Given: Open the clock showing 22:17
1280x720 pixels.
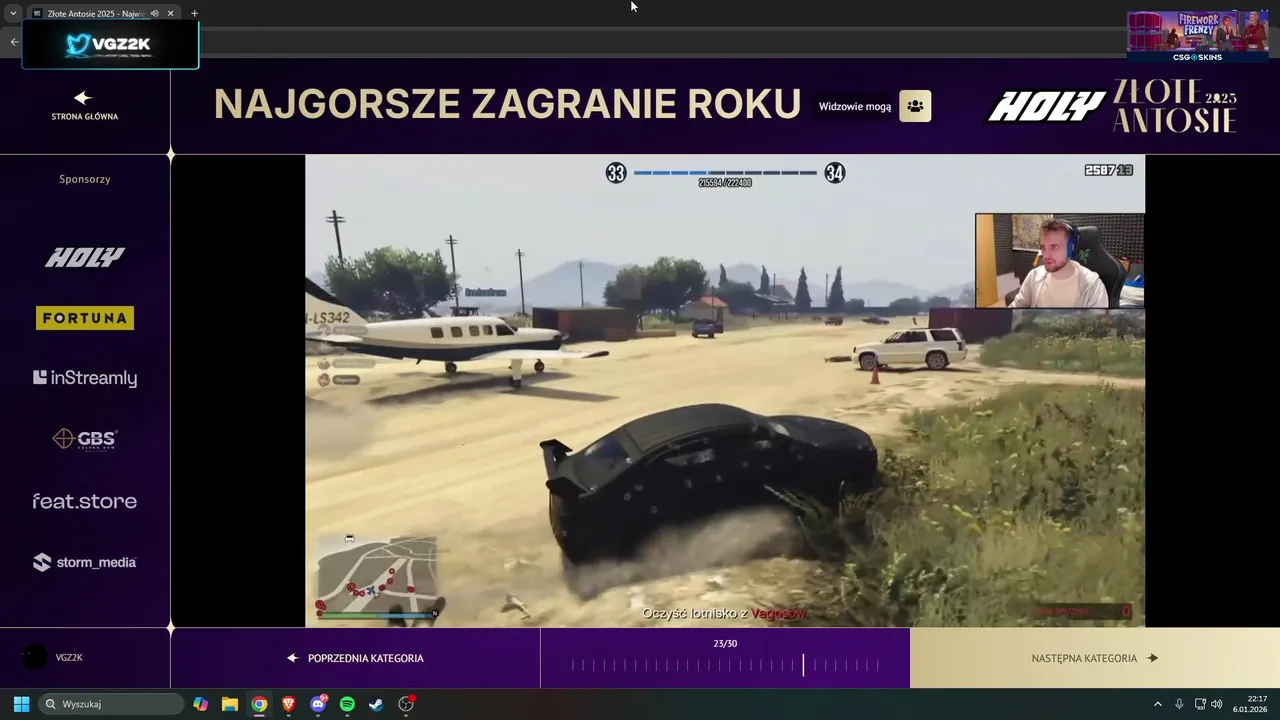Looking at the screenshot, I should (1252, 704).
